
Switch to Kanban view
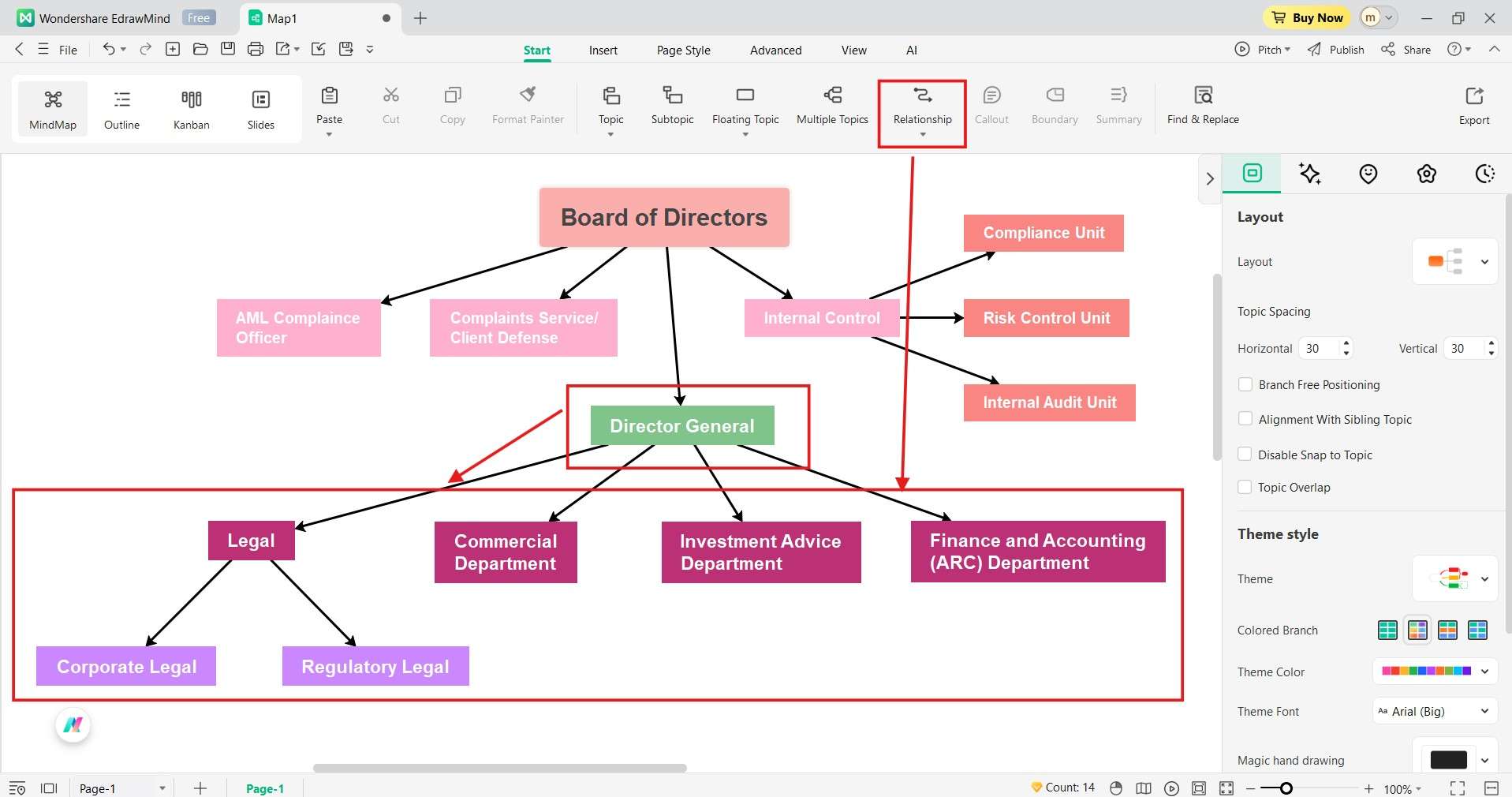pos(190,108)
